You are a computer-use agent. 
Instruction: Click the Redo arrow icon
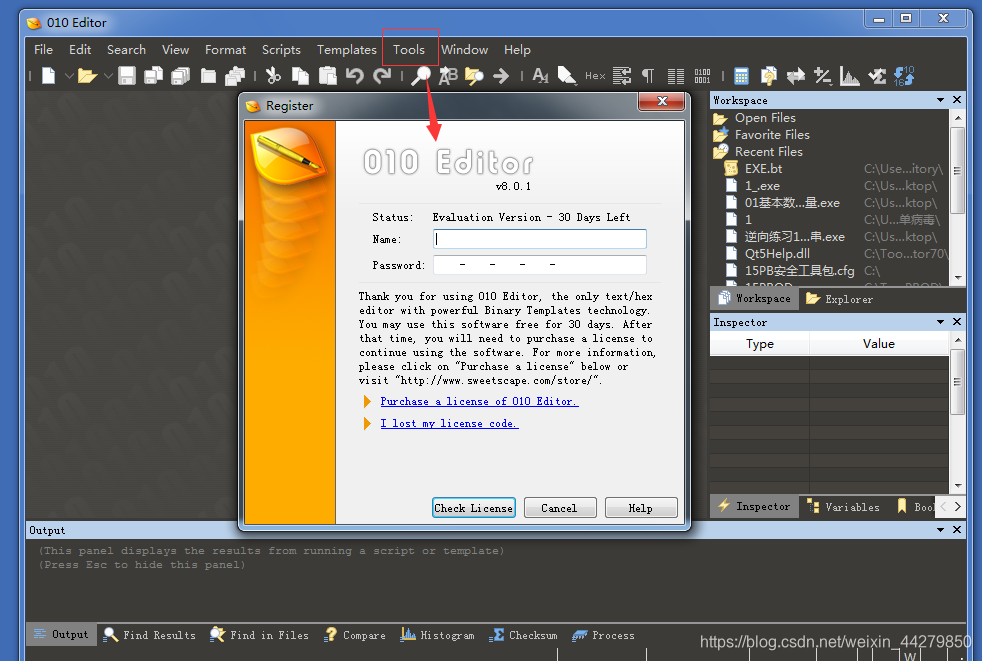point(382,76)
